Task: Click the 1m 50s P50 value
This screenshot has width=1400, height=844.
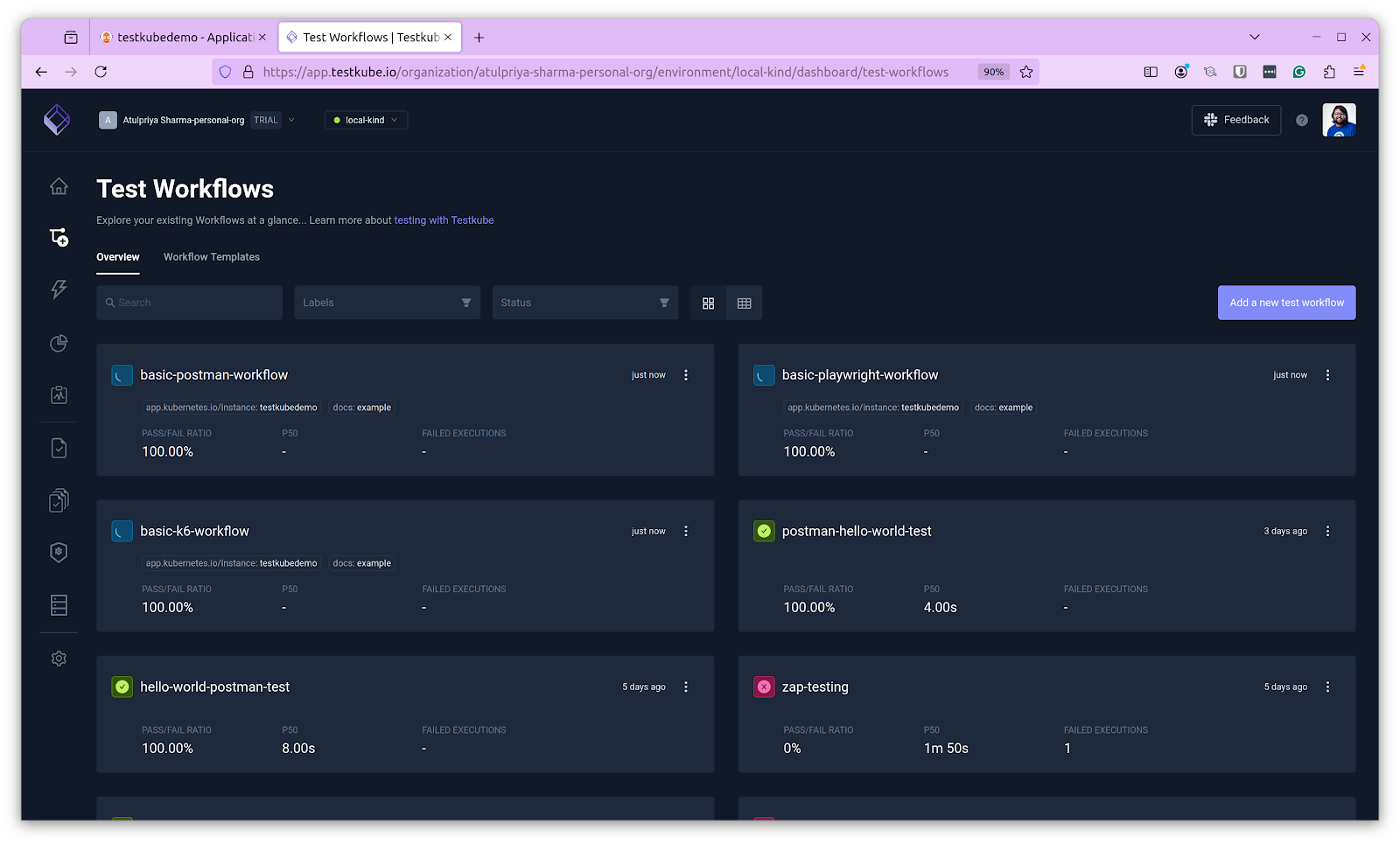Action: pyautogui.click(x=946, y=749)
